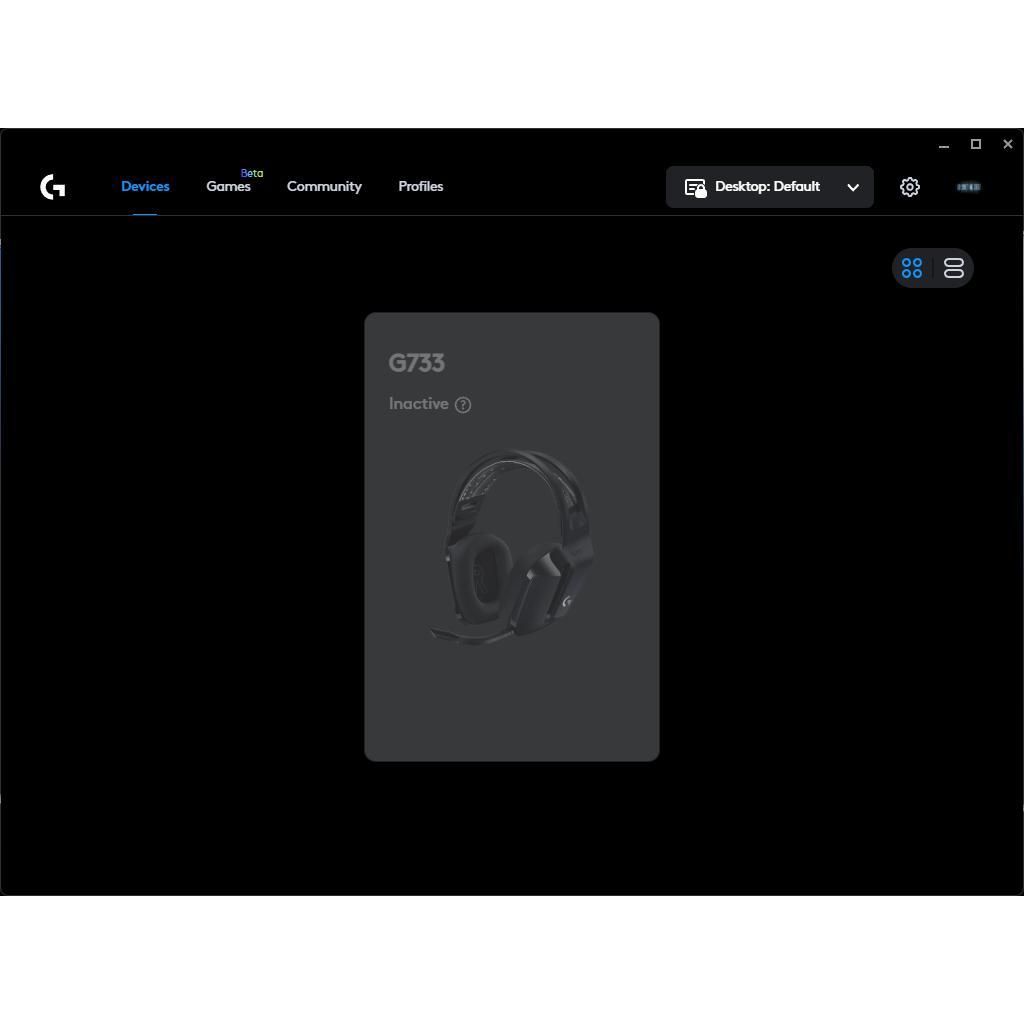
Task: Click the locked profile icon in selector
Action: click(696, 188)
